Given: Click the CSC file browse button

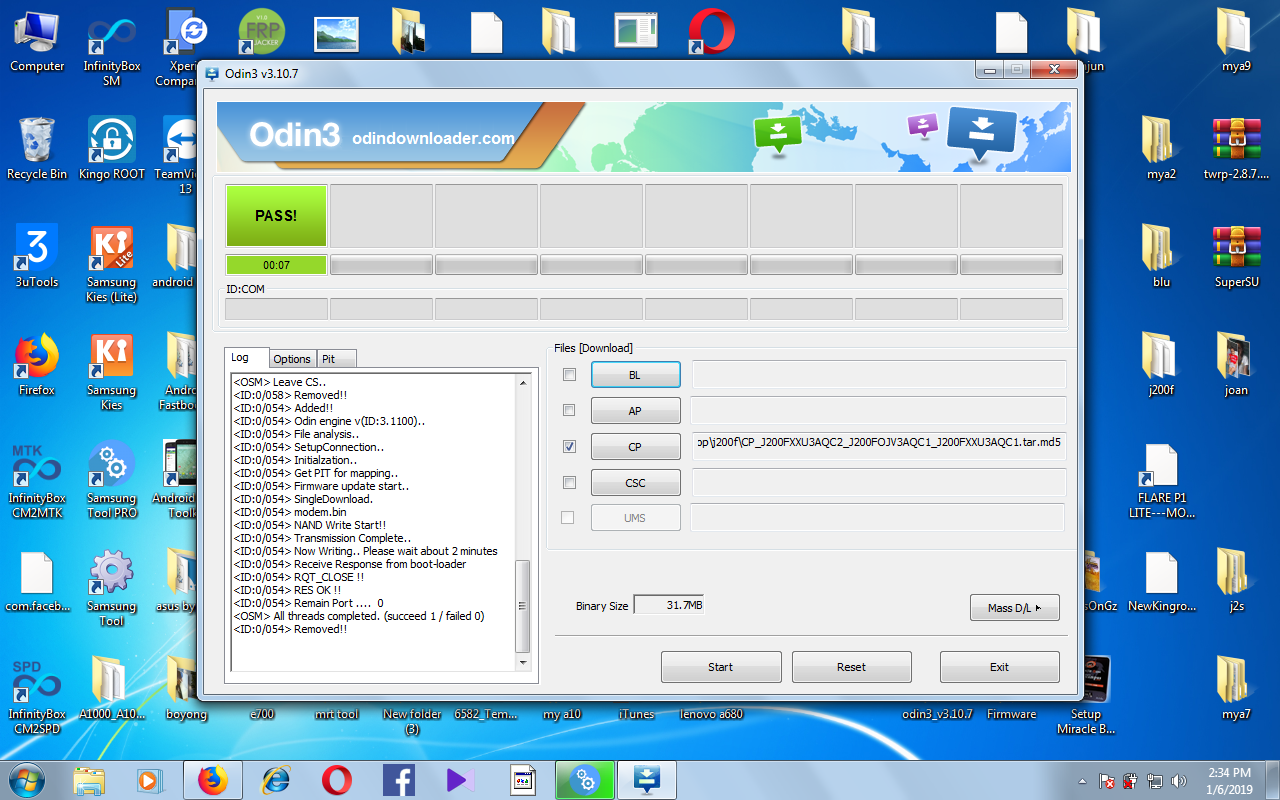Looking at the screenshot, I should tap(635, 483).
